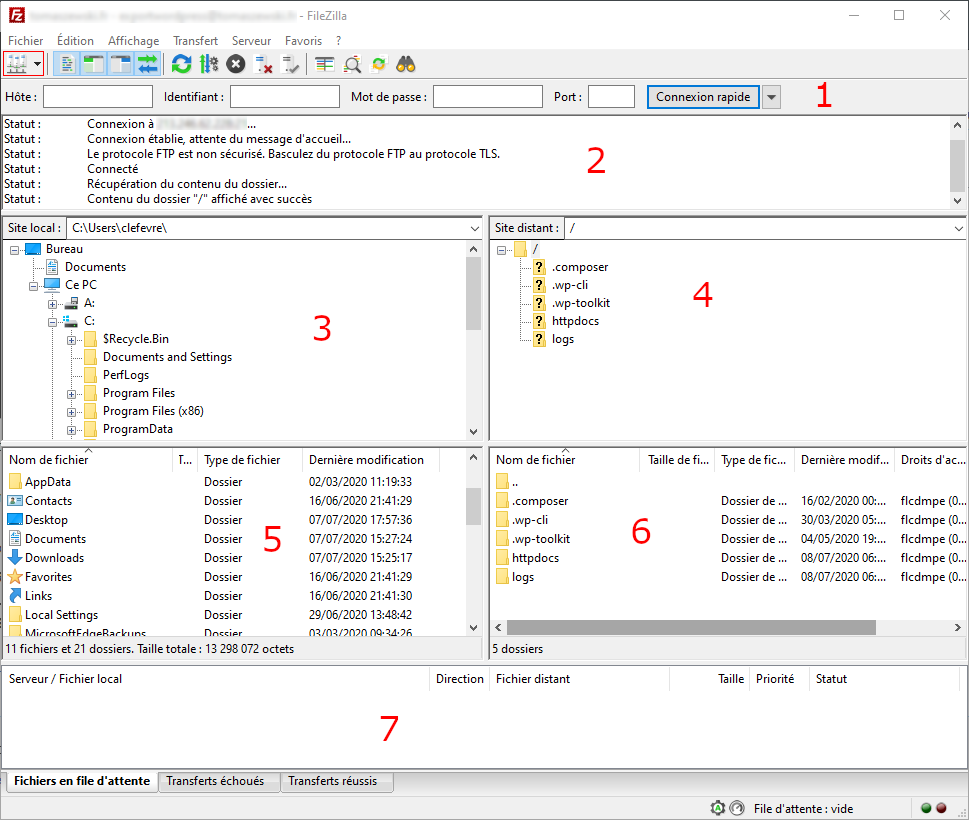Expand the Program Files (x86) node
Viewport: 969px width, 820px height.
[x=72, y=412]
